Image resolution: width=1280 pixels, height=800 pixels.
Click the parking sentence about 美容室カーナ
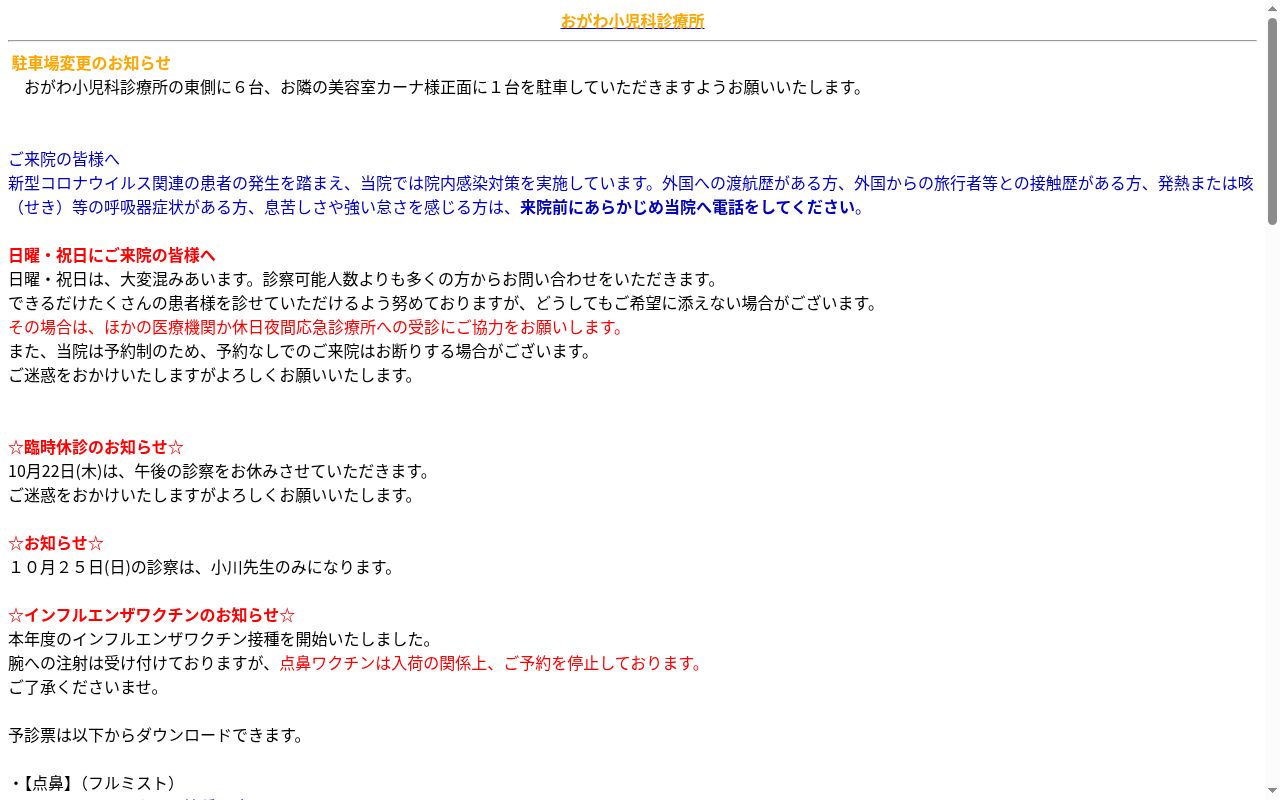[x=444, y=87]
